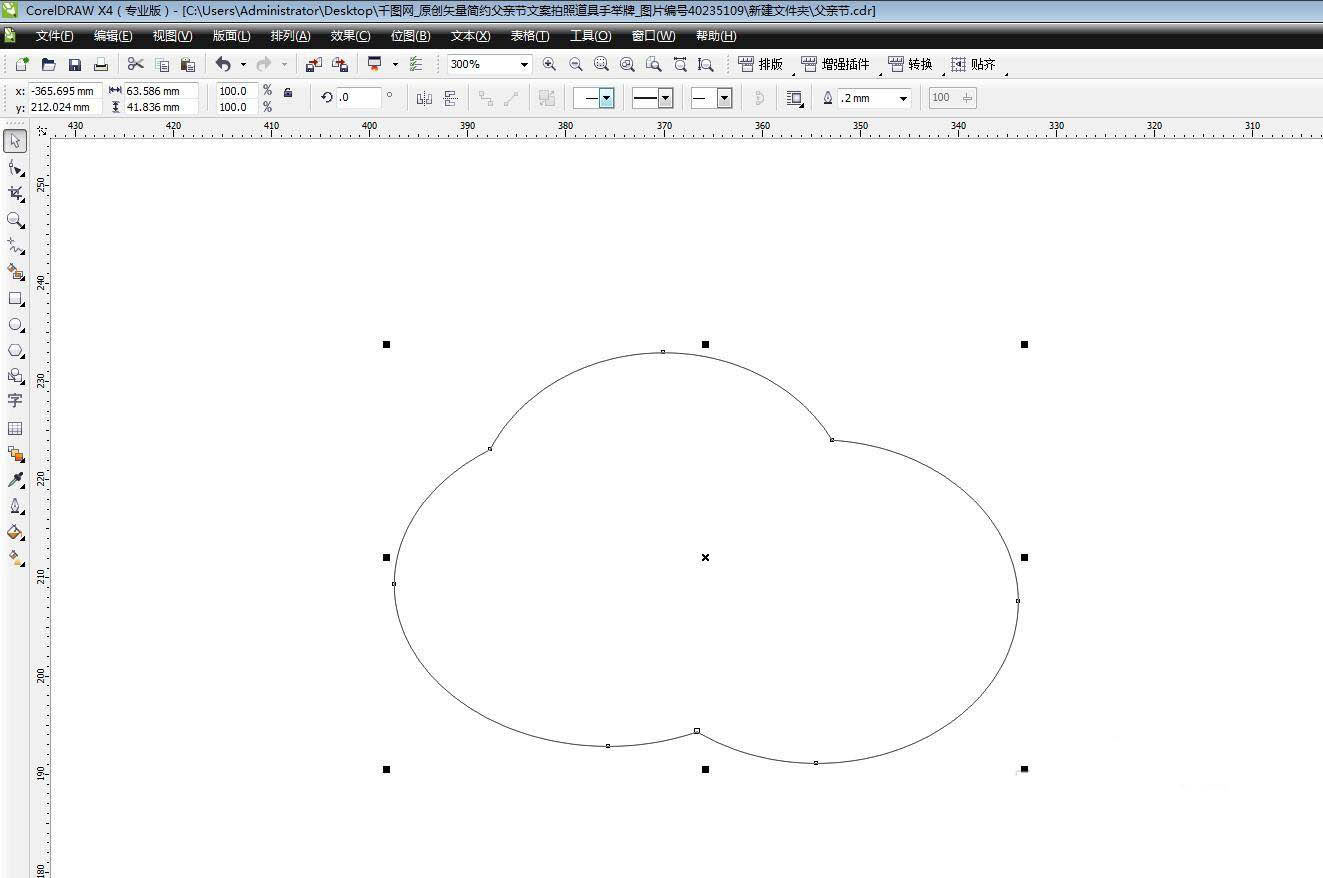Expand the outline width .2 mm dropdown
Viewport: 1323px width, 878px height.
903,98
